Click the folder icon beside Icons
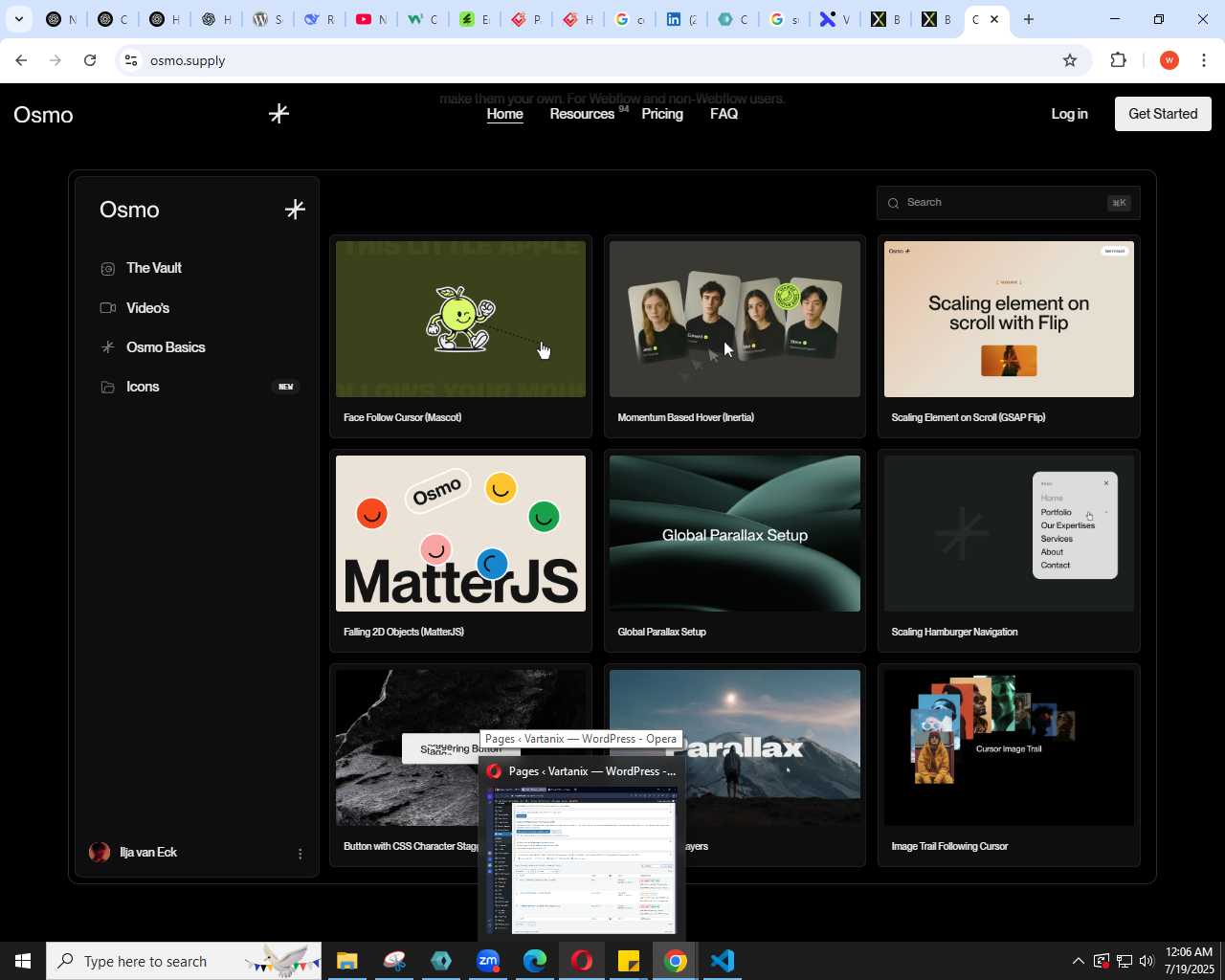Screen dimensions: 1225x980 tap(108, 387)
